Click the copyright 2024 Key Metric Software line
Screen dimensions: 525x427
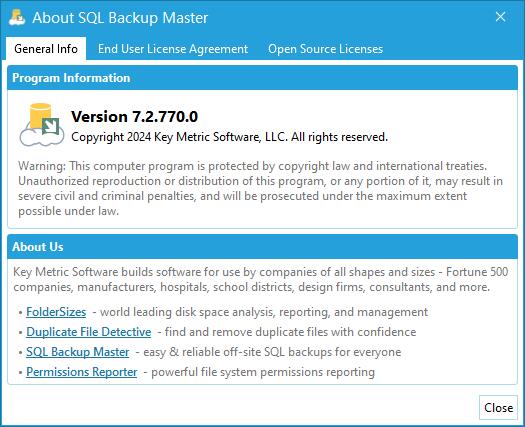pyautogui.click(x=229, y=137)
